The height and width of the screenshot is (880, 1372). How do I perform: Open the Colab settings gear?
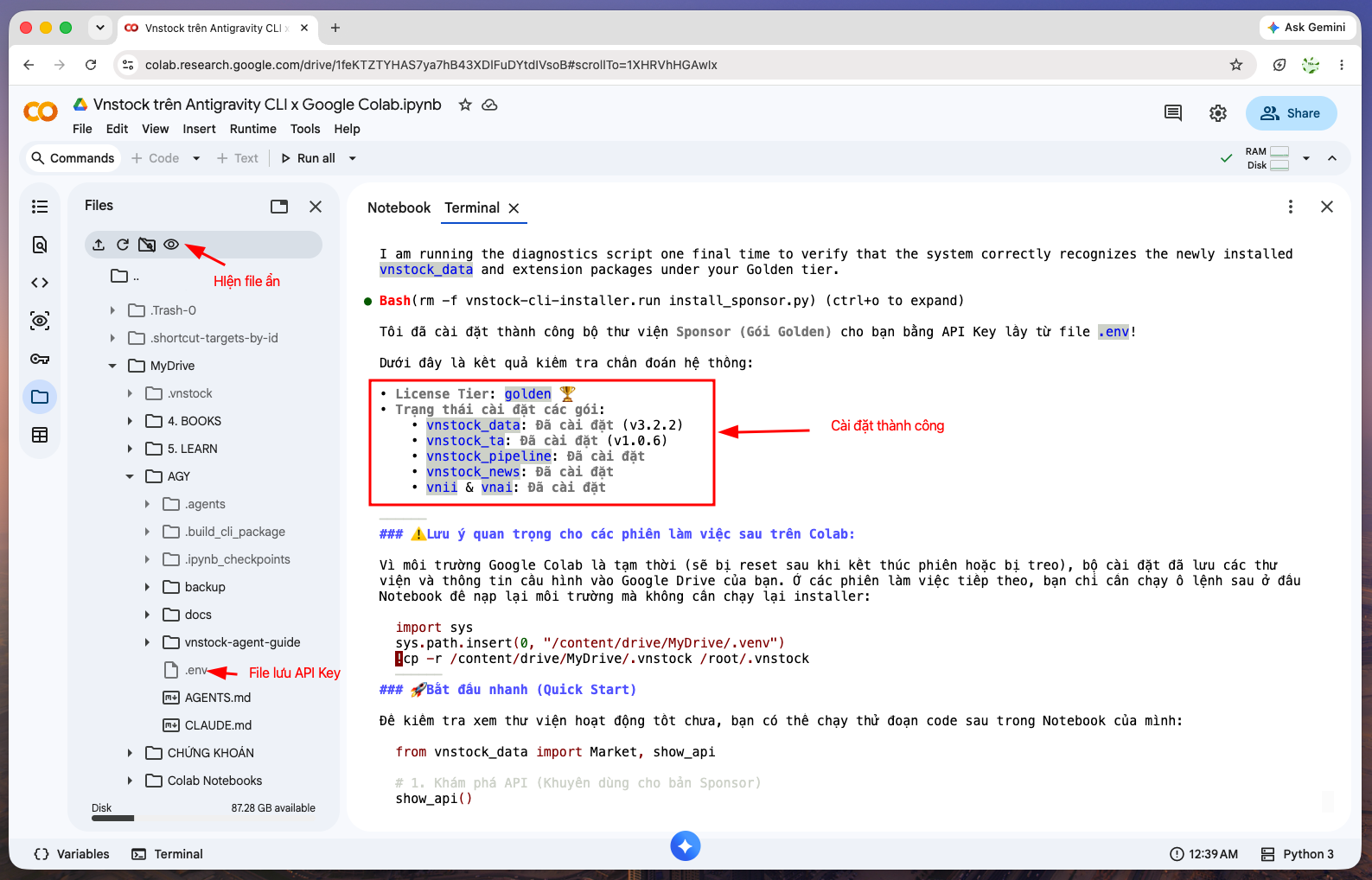(x=1218, y=113)
